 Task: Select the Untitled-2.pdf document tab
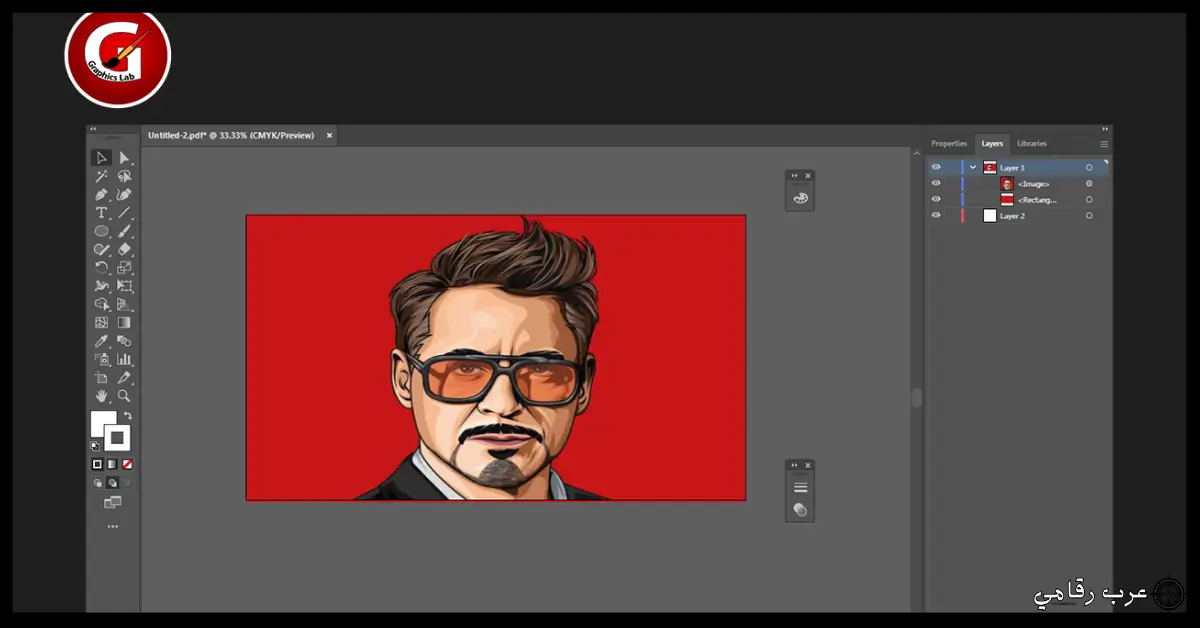tap(230, 135)
